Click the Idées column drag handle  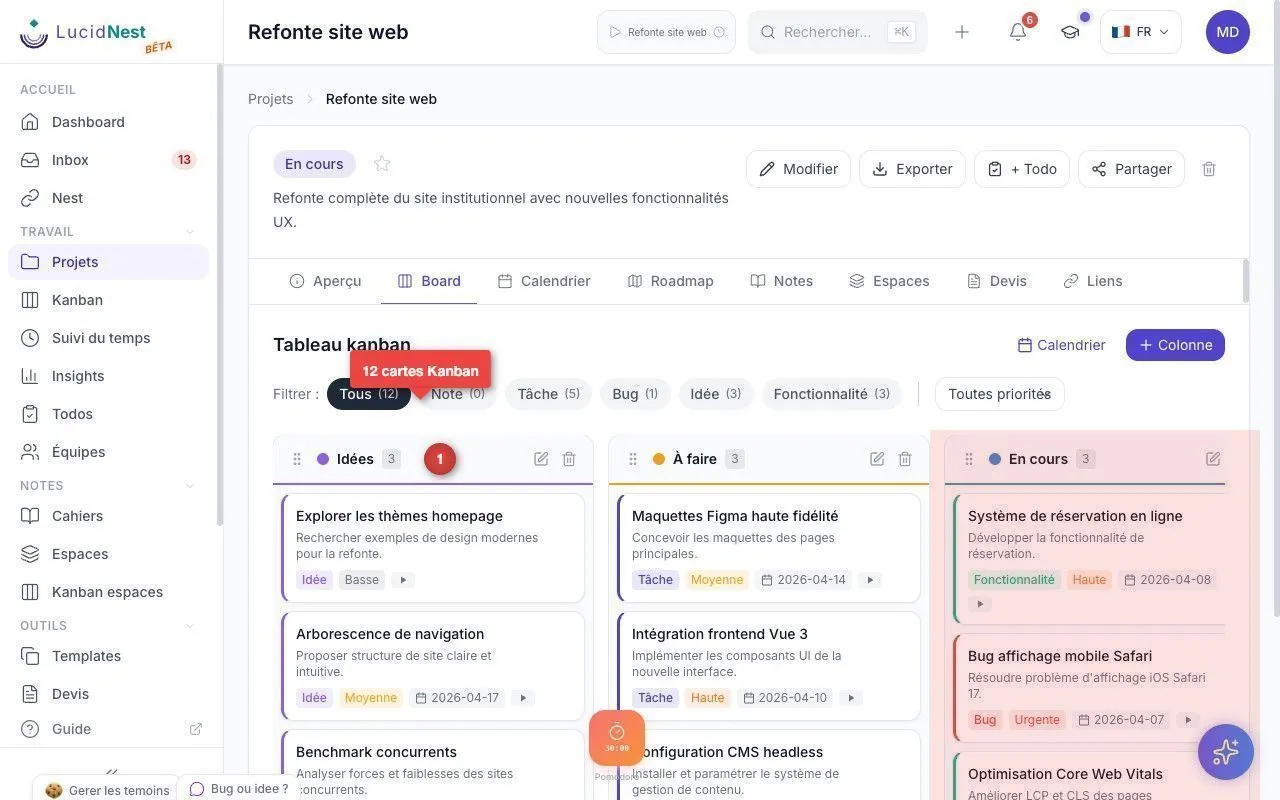[297, 459]
